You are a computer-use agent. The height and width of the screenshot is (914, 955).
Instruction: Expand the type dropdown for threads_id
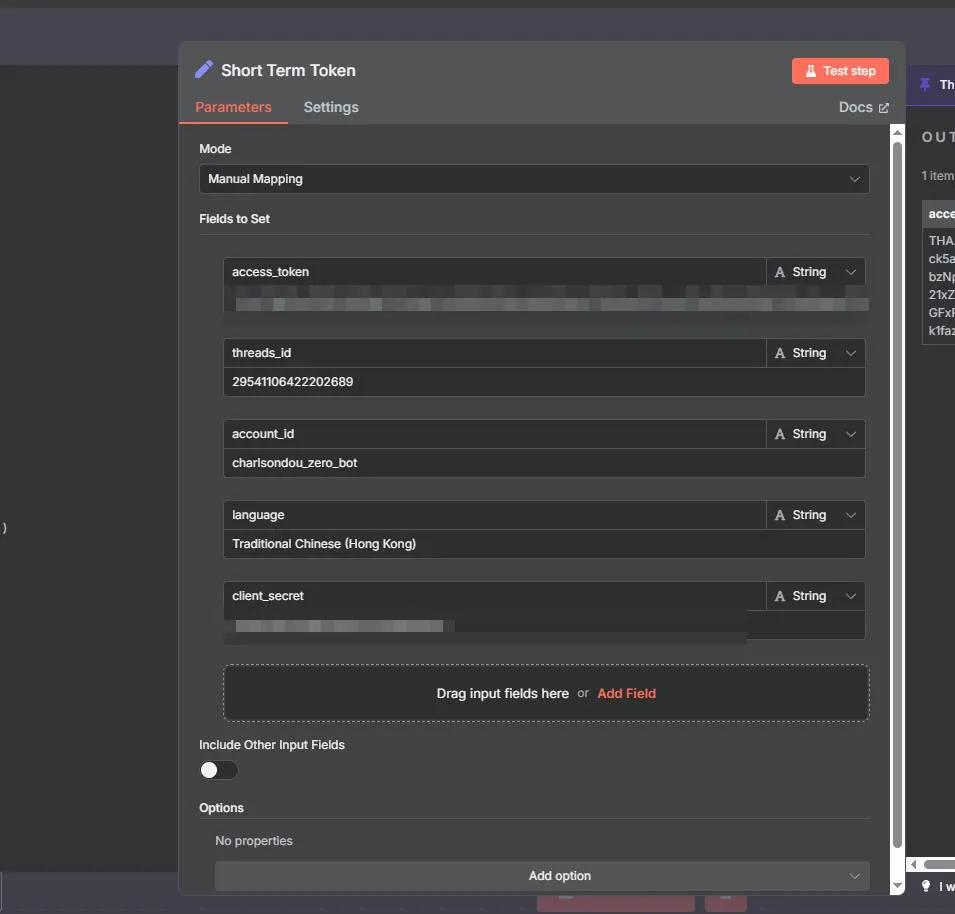click(x=851, y=353)
